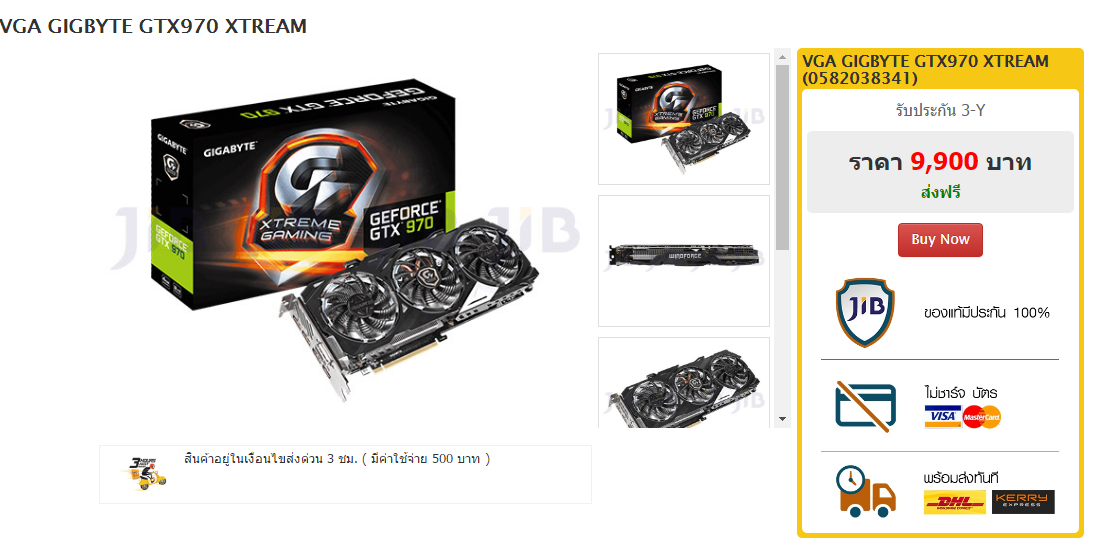Click the JIB shield guarantee icon

(865, 313)
